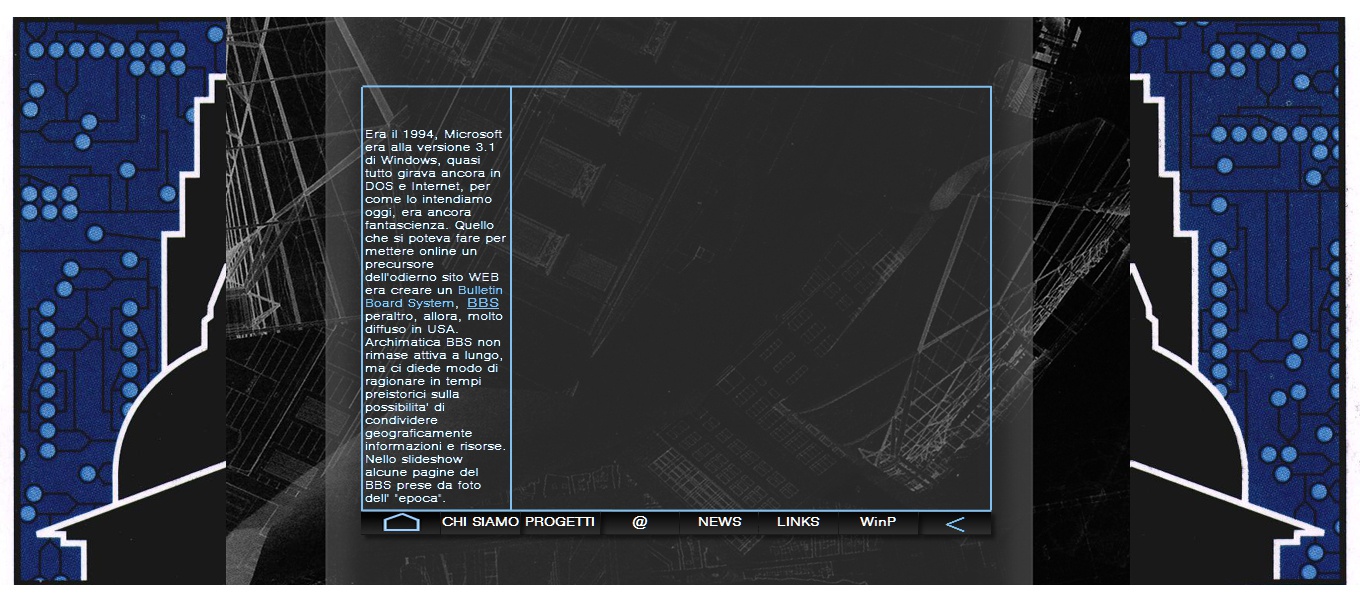This screenshot has height=600, width=1360.
Task: Open the email contact @ menu item
Action: pyautogui.click(x=640, y=522)
